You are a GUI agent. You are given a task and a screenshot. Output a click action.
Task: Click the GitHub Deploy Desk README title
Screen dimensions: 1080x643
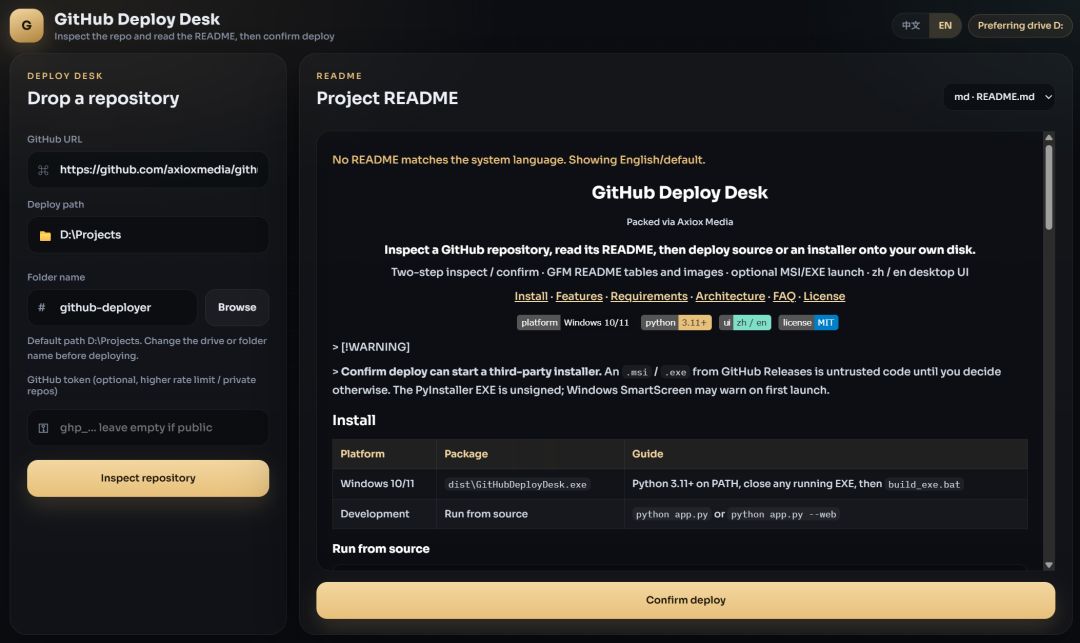tap(680, 193)
